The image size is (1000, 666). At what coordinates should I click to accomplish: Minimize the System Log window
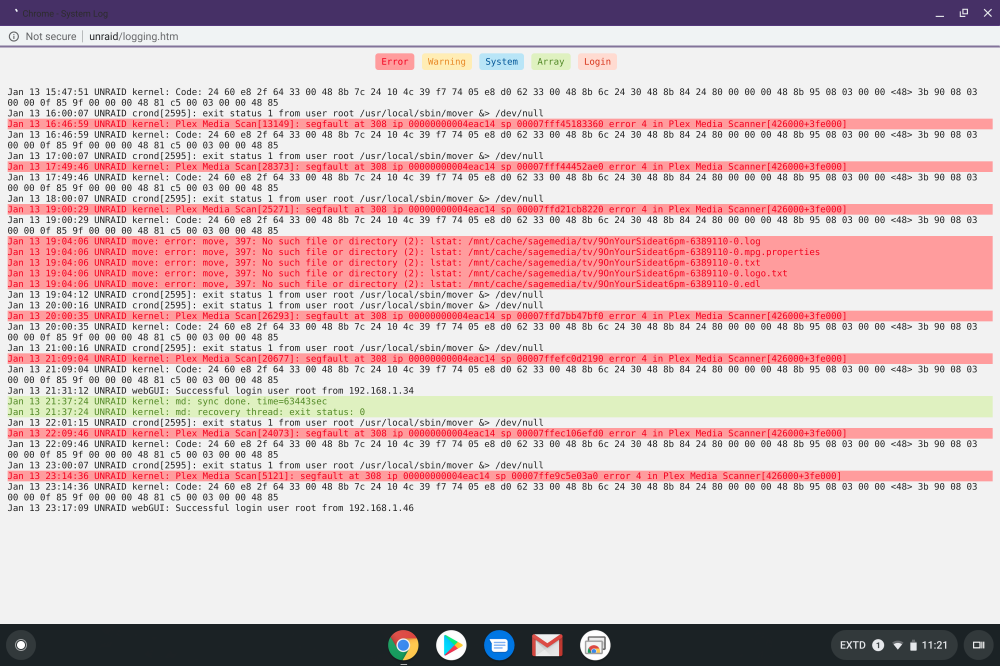(939, 13)
